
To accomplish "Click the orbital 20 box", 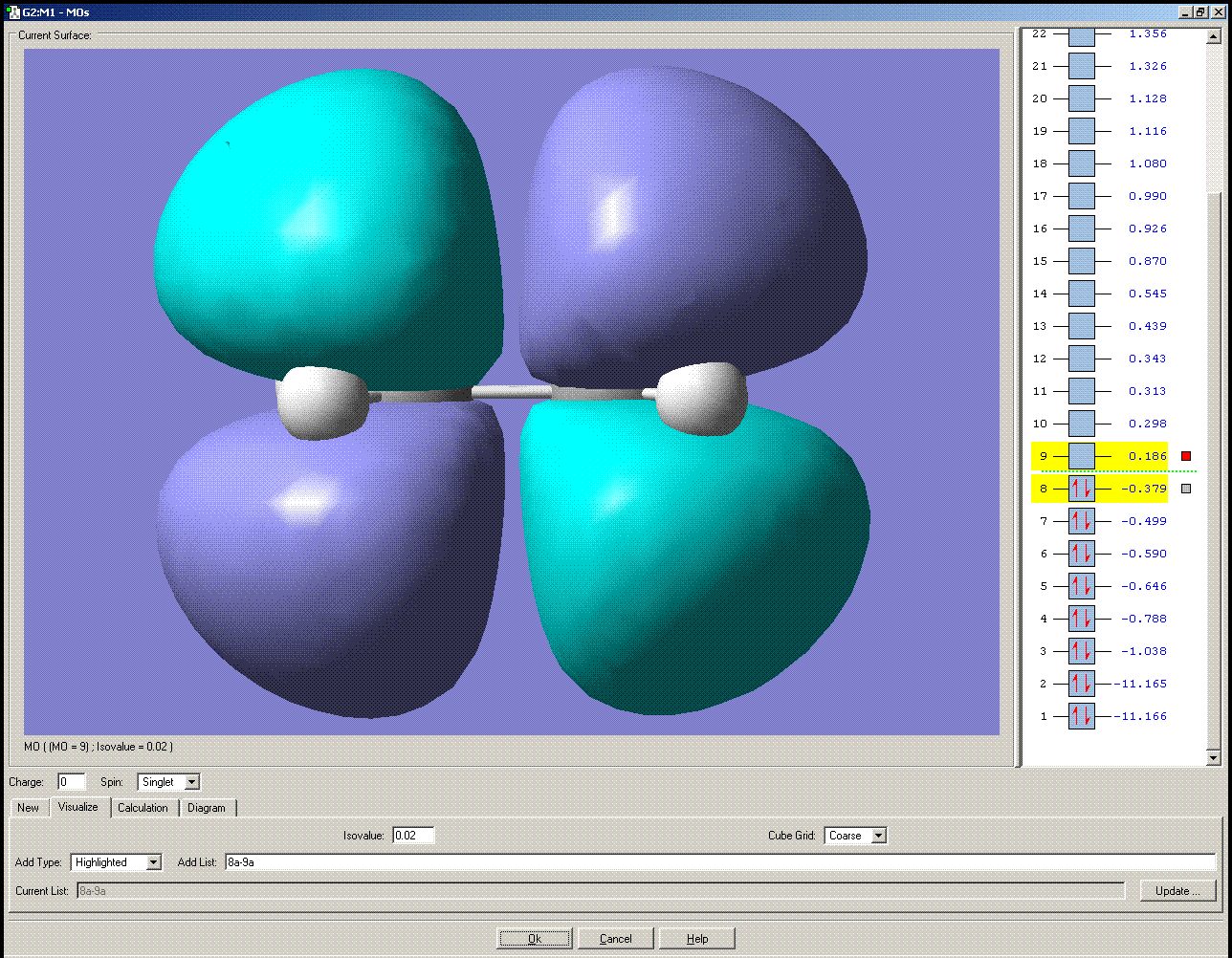I will (x=1081, y=98).
